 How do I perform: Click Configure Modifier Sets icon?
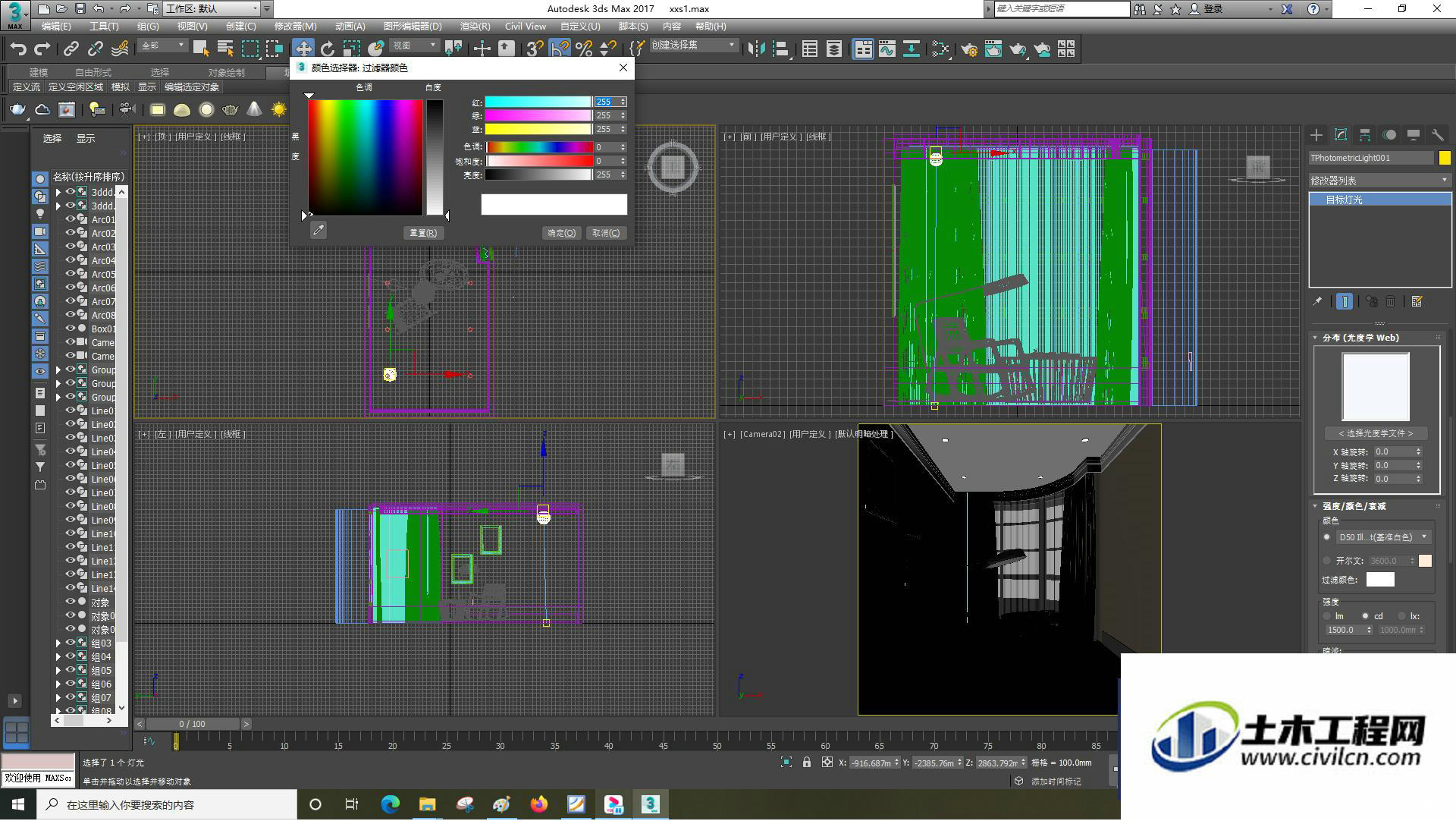coord(1417,302)
